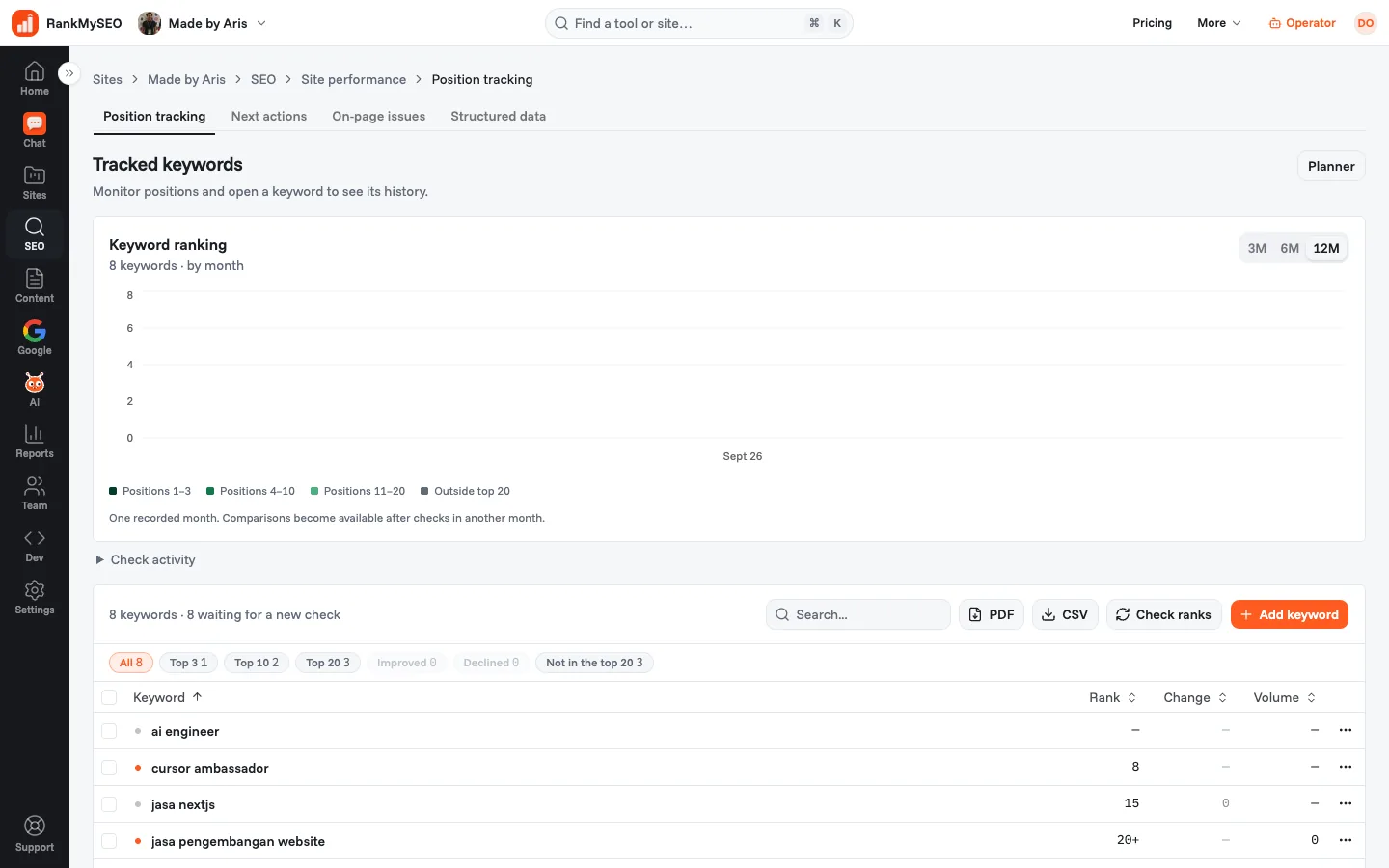Switch to the Structured data tab
The image size is (1389, 868).
click(x=498, y=116)
